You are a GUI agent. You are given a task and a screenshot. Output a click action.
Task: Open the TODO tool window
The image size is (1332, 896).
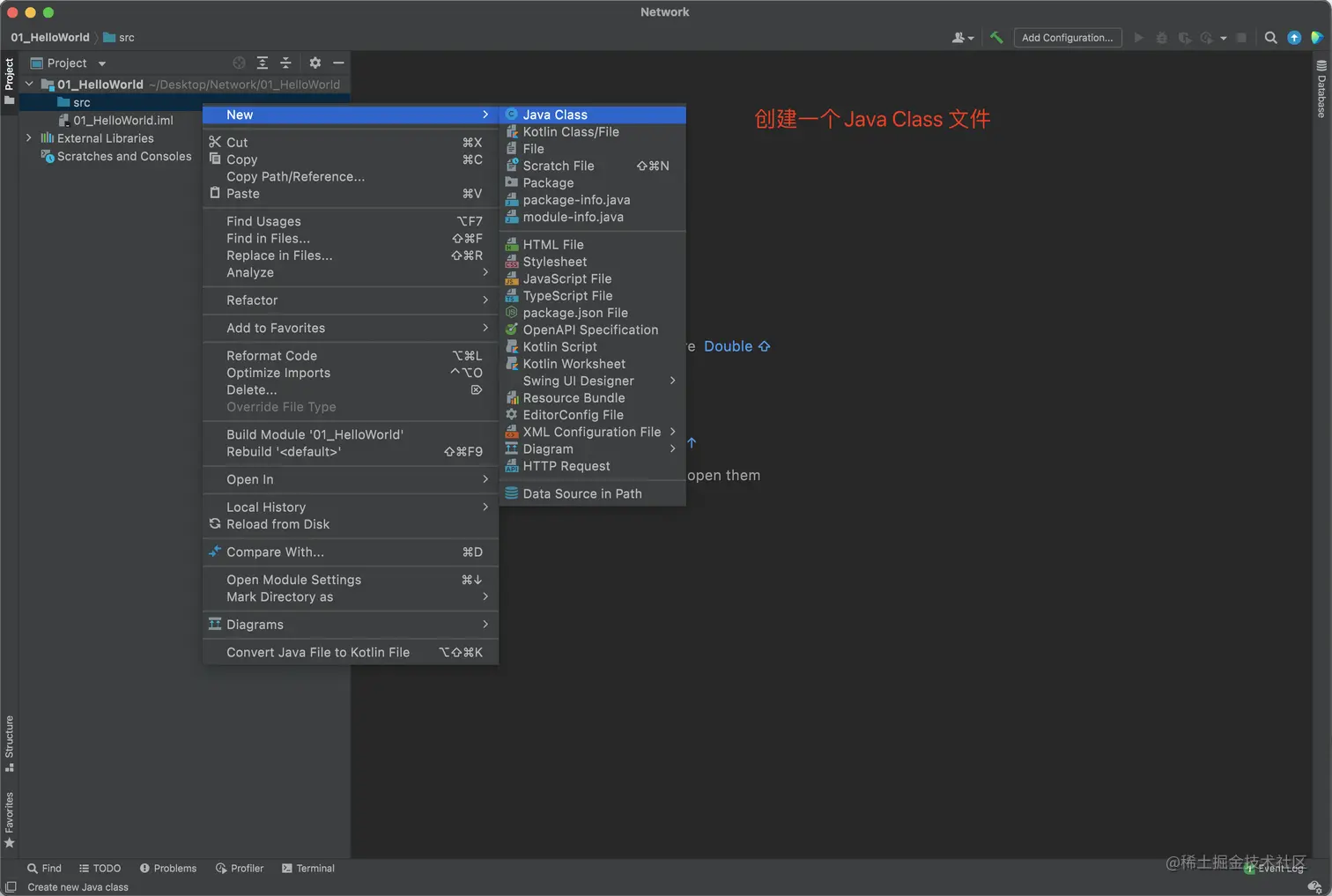[100, 869]
